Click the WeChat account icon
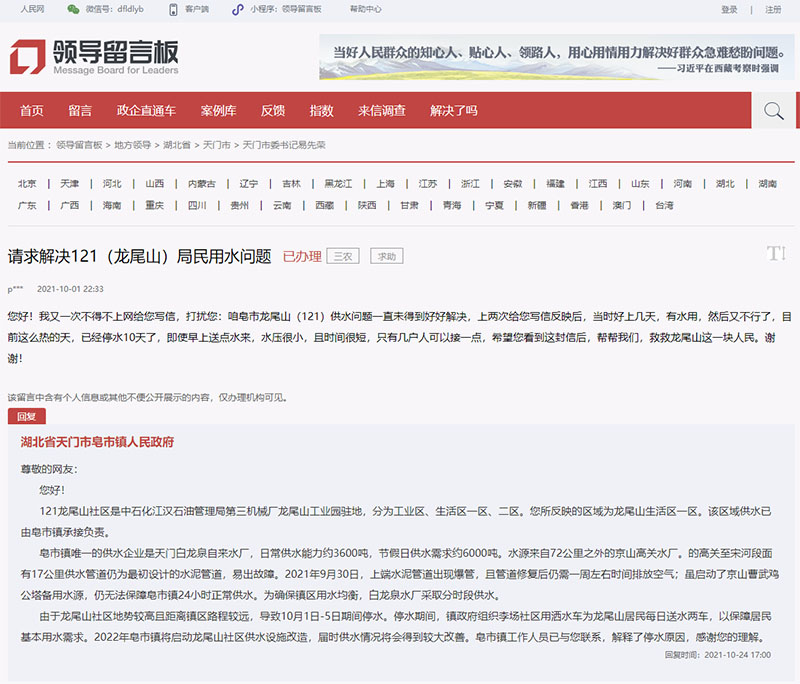The image size is (800, 684). pyautogui.click(x=73, y=9)
